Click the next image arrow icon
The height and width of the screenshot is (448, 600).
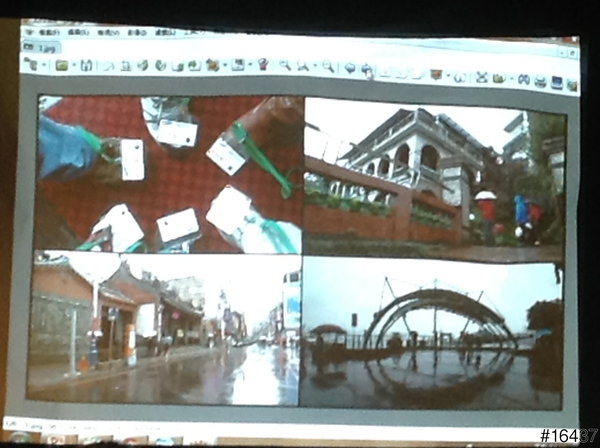pos(367,70)
